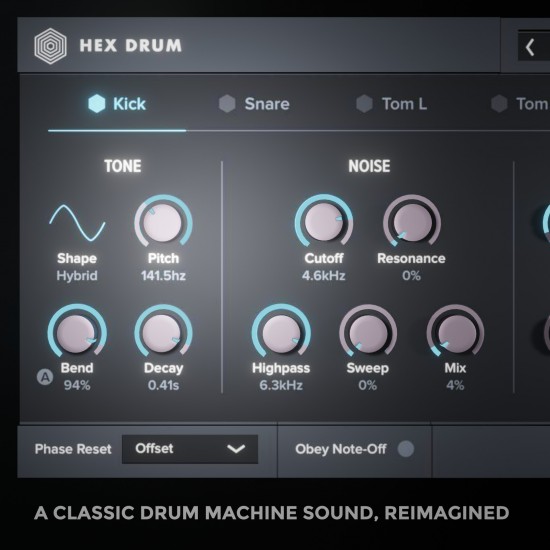550x550 pixels.
Task: Click the Tom L hexagon indicator
Action: pyautogui.click(x=364, y=103)
